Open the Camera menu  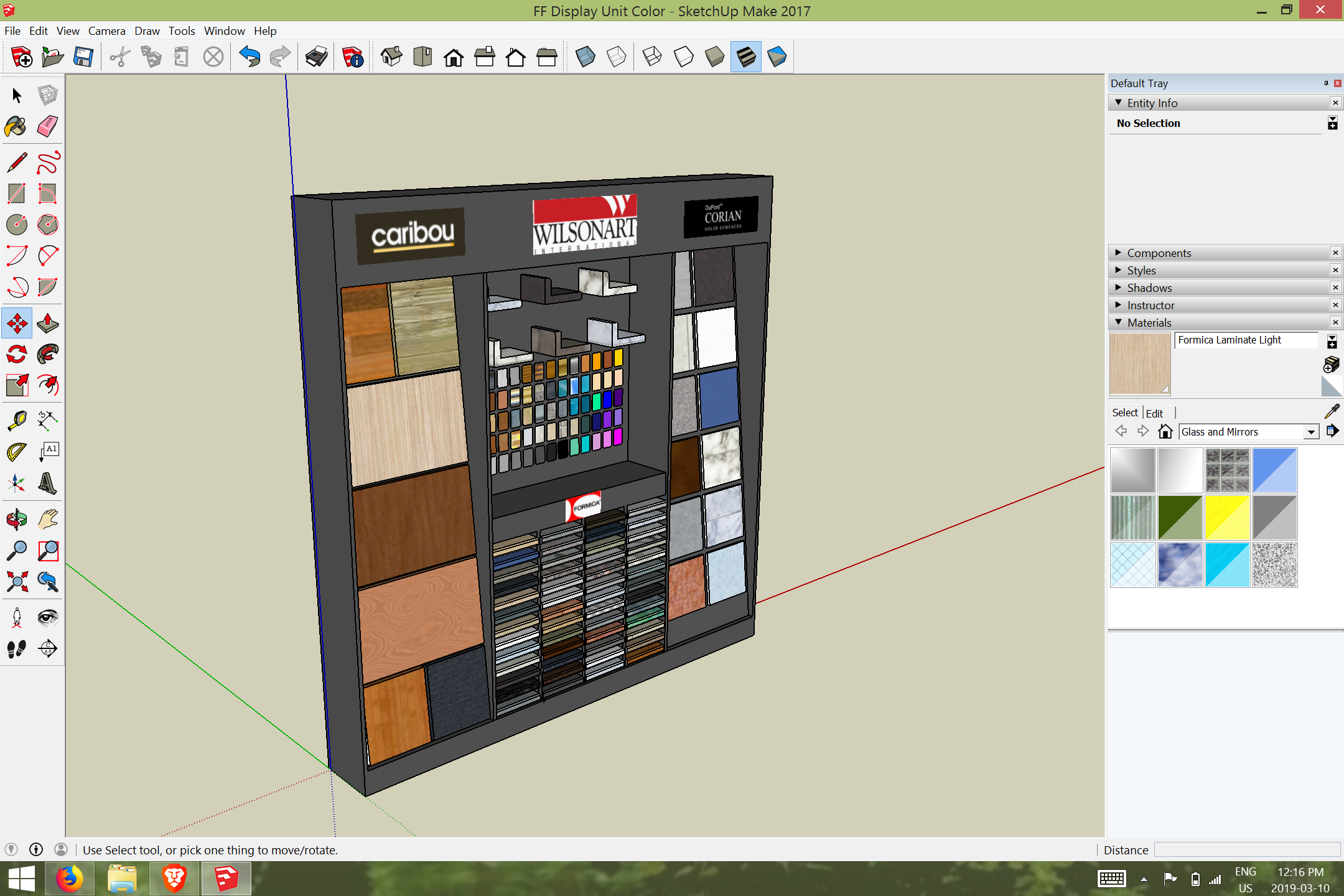(106, 30)
